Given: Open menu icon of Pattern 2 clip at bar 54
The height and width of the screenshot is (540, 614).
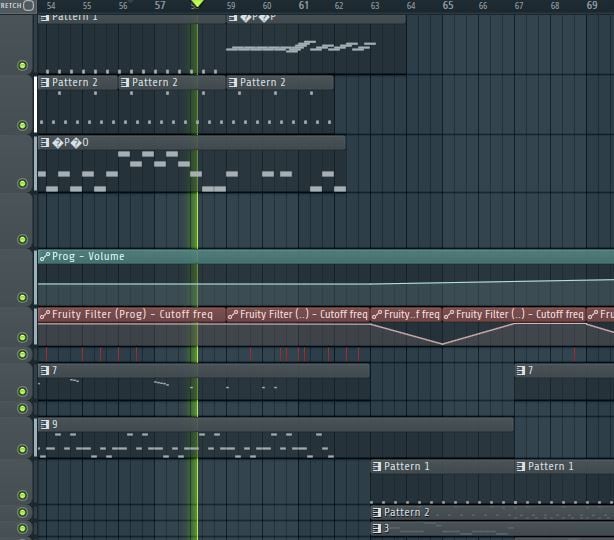Looking at the screenshot, I should pos(45,82).
